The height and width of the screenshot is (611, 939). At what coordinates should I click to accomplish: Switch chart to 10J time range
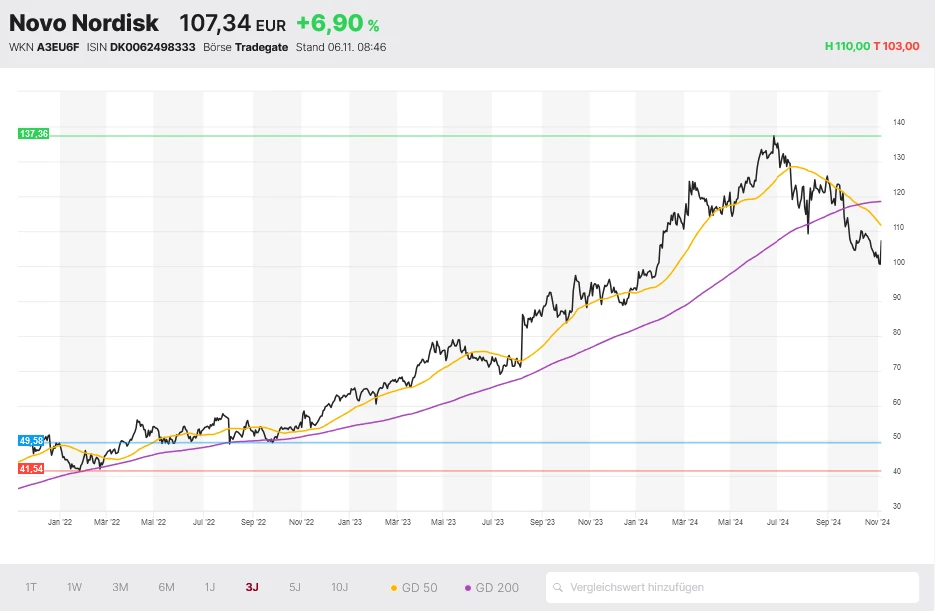pyautogui.click(x=340, y=588)
